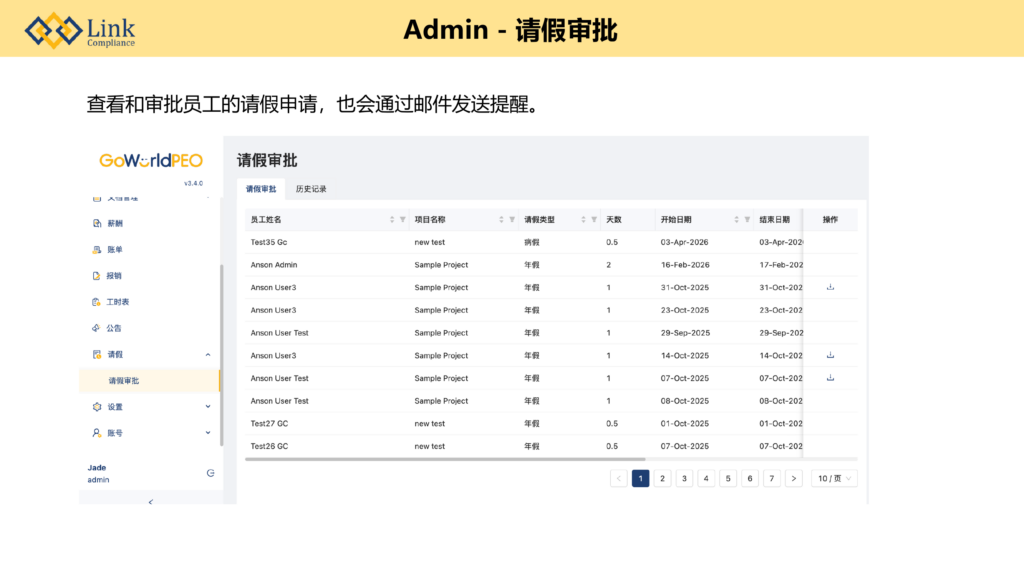Open the 公告 announcements sidebar item
Image resolution: width=1024 pixels, height=576 pixels.
click(x=115, y=328)
